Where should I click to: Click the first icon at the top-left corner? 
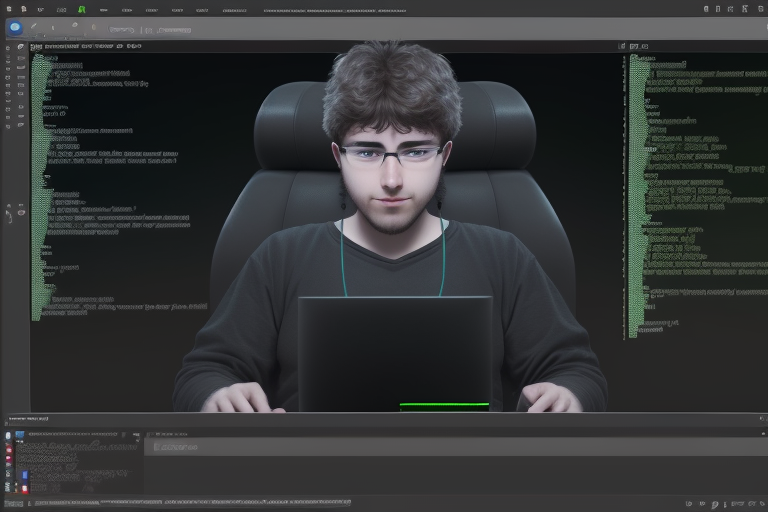pos(7,9)
